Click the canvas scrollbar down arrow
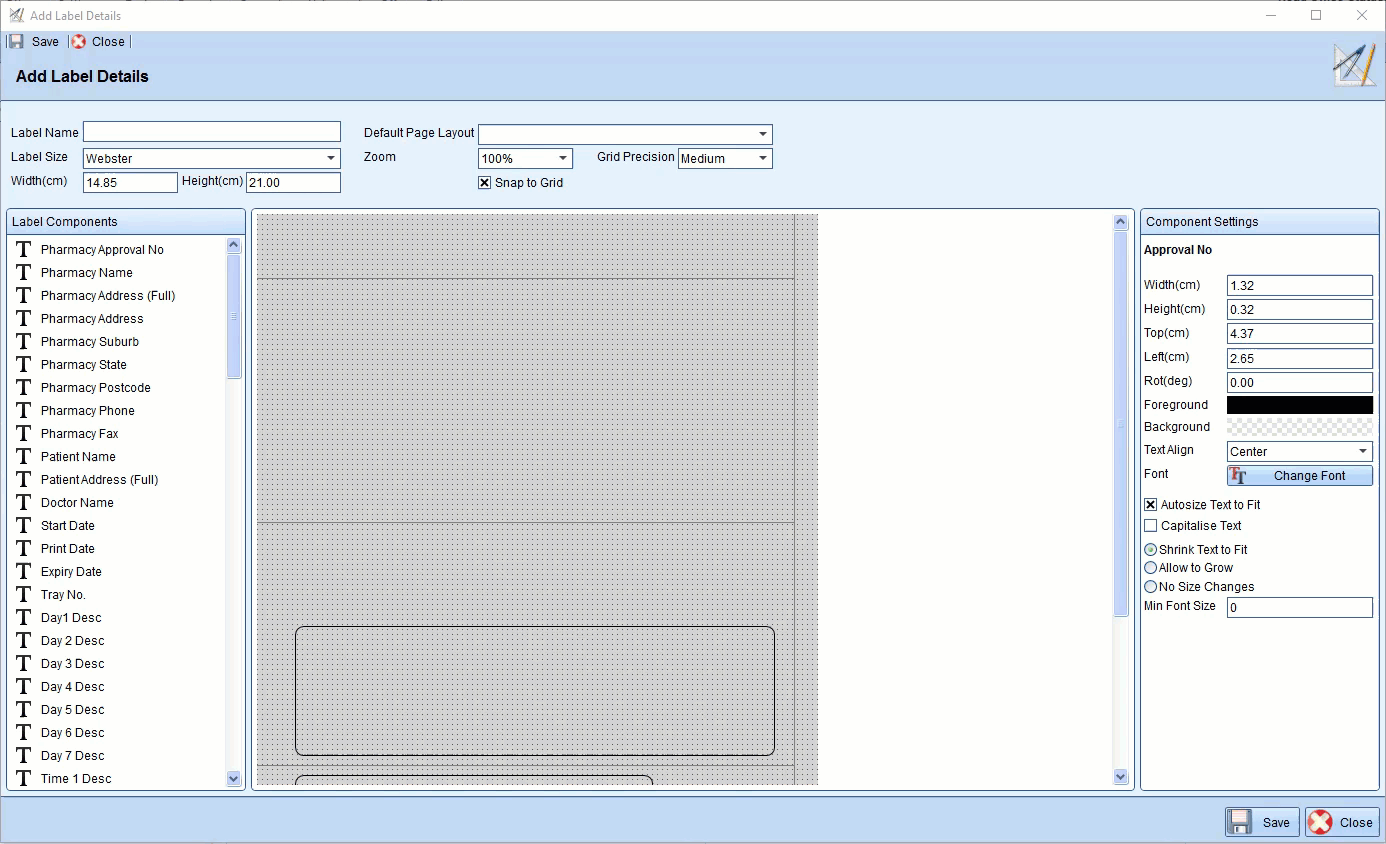The height and width of the screenshot is (844, 1386). tap(1120, 776)
